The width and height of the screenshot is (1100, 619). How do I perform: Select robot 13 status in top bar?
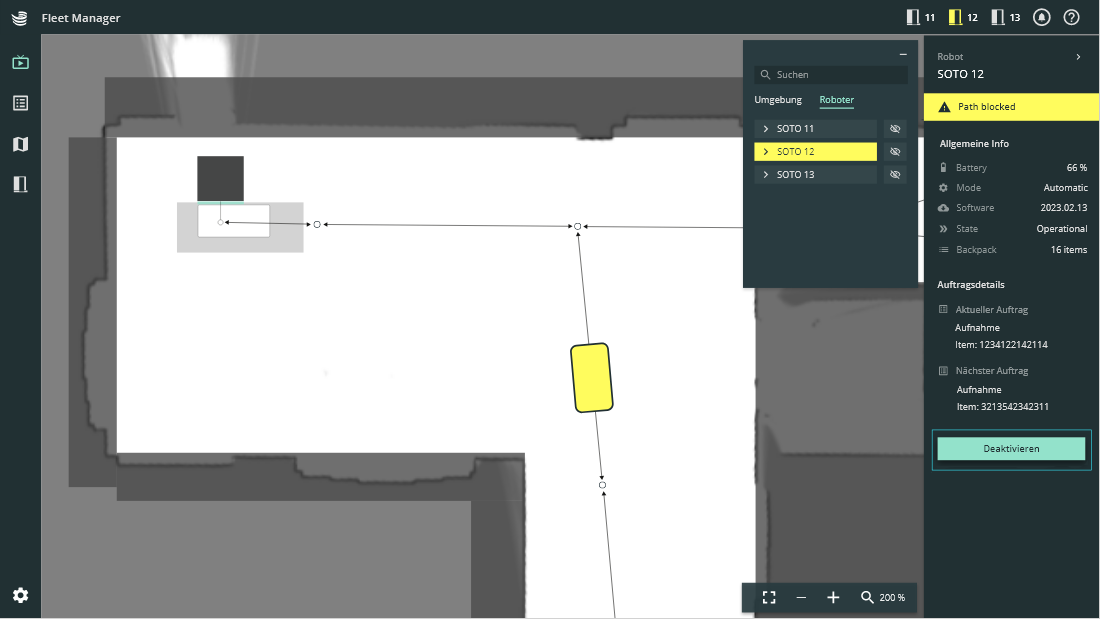pos(1005,18)
